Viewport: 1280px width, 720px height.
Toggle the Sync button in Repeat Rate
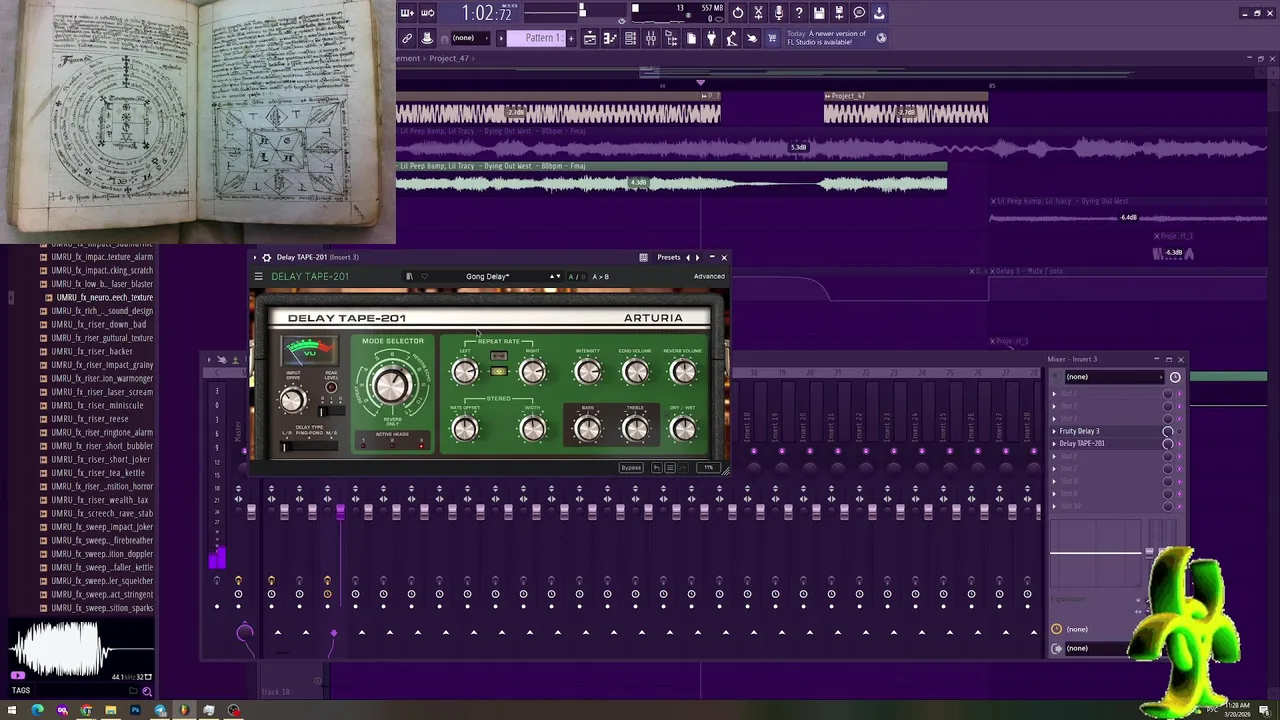tap(499, 356)
